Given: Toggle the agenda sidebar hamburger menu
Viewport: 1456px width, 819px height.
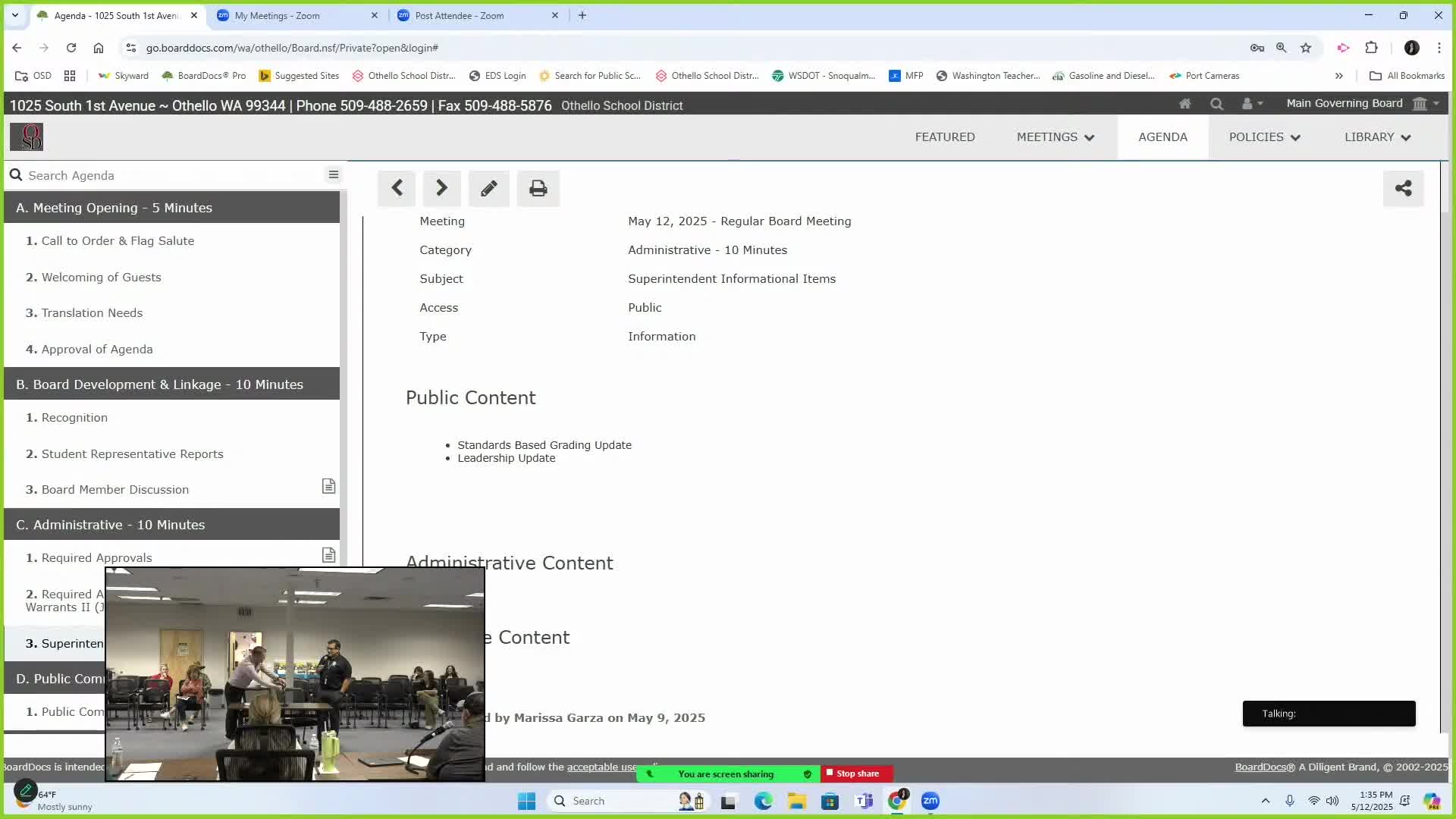Looking at the screenshot, I should point(333,175).
